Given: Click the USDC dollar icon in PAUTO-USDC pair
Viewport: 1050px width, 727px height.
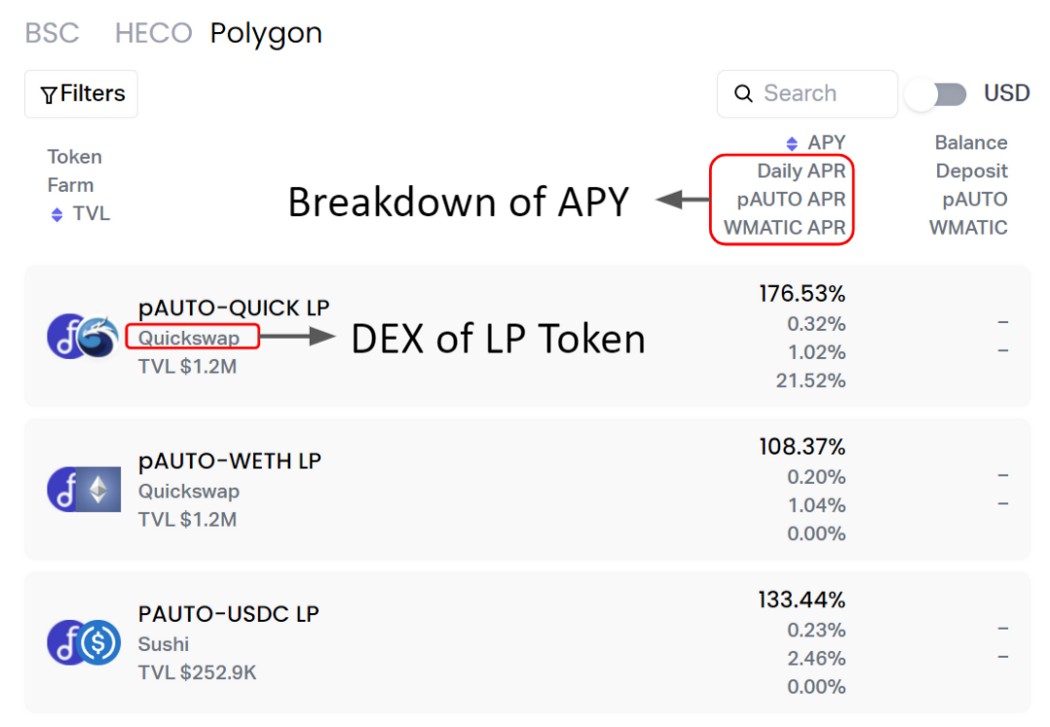Looking at the screenshot, I should coord(100,643).
